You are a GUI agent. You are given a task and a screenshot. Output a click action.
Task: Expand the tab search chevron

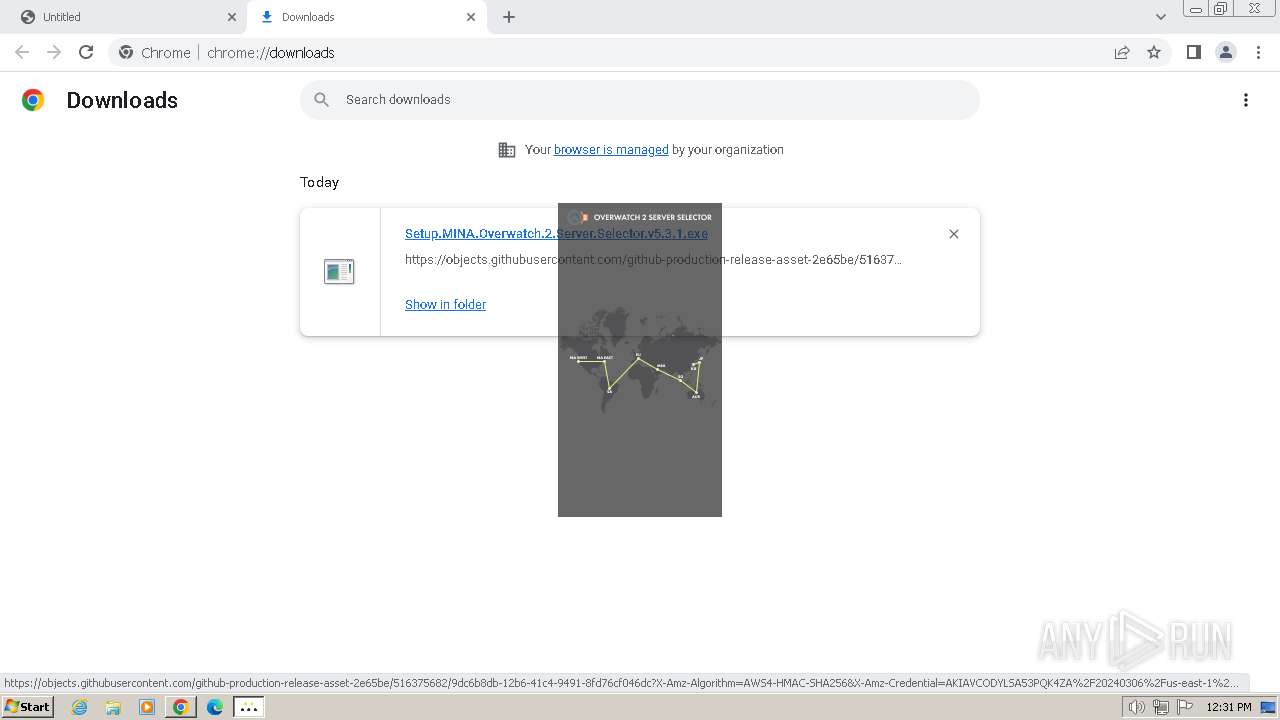(x=1161, y=17)
